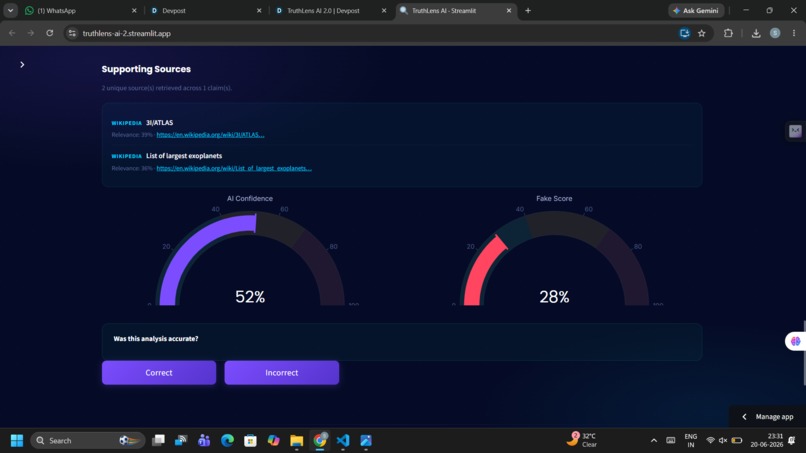This screenshot has width=806, height=453.
Task: Click the 28% fake score value
Action: point(554,297)
